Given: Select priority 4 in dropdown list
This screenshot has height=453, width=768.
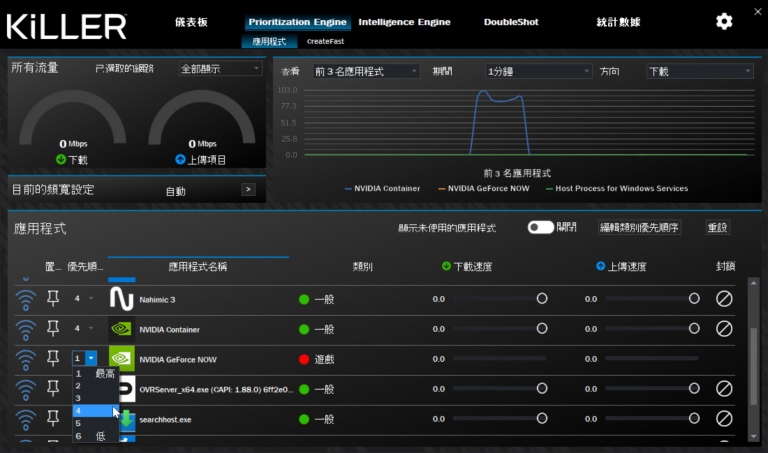Looking at the screenshot, I should [x=96, y=411].
